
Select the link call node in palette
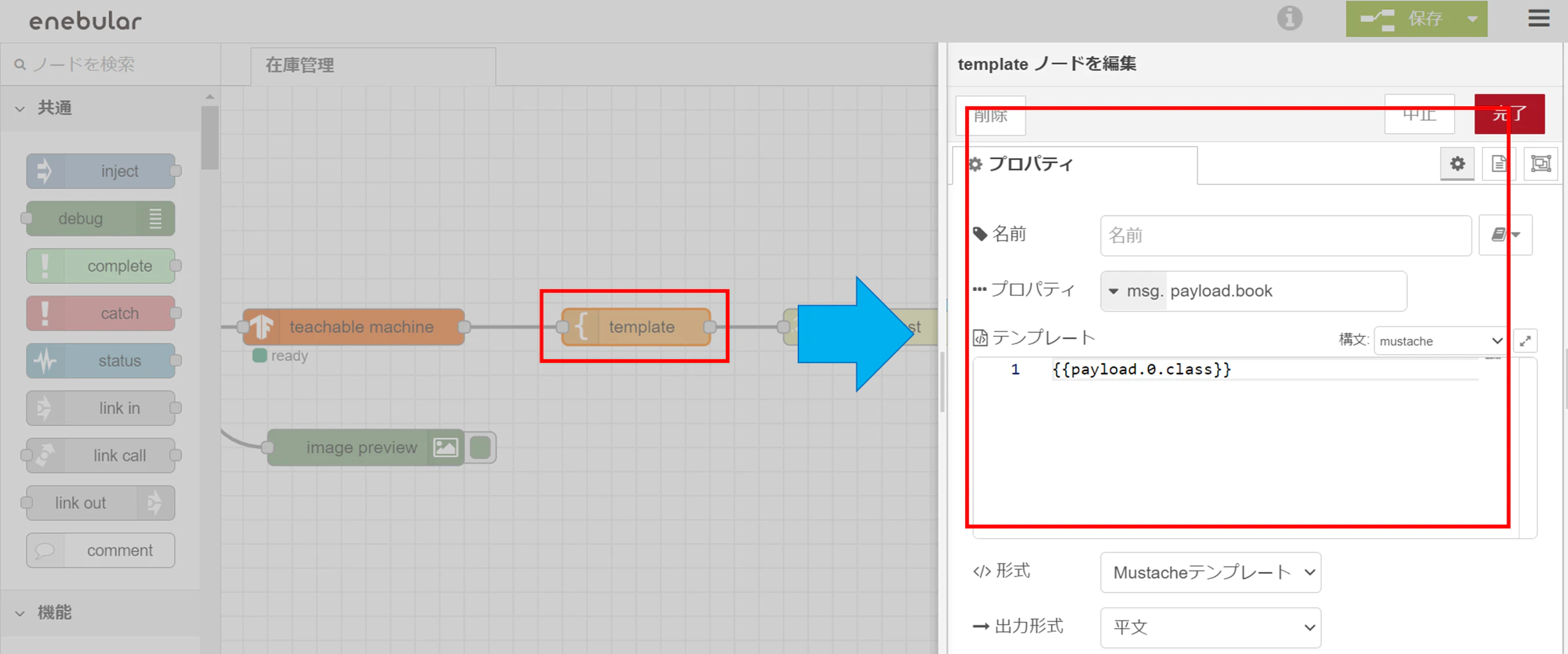[x=101, y=455]
